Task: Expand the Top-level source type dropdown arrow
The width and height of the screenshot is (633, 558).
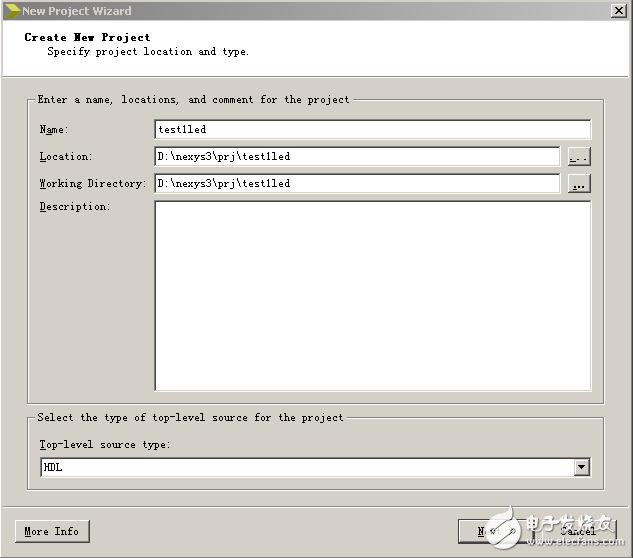Action: click(x=581, y=467)
